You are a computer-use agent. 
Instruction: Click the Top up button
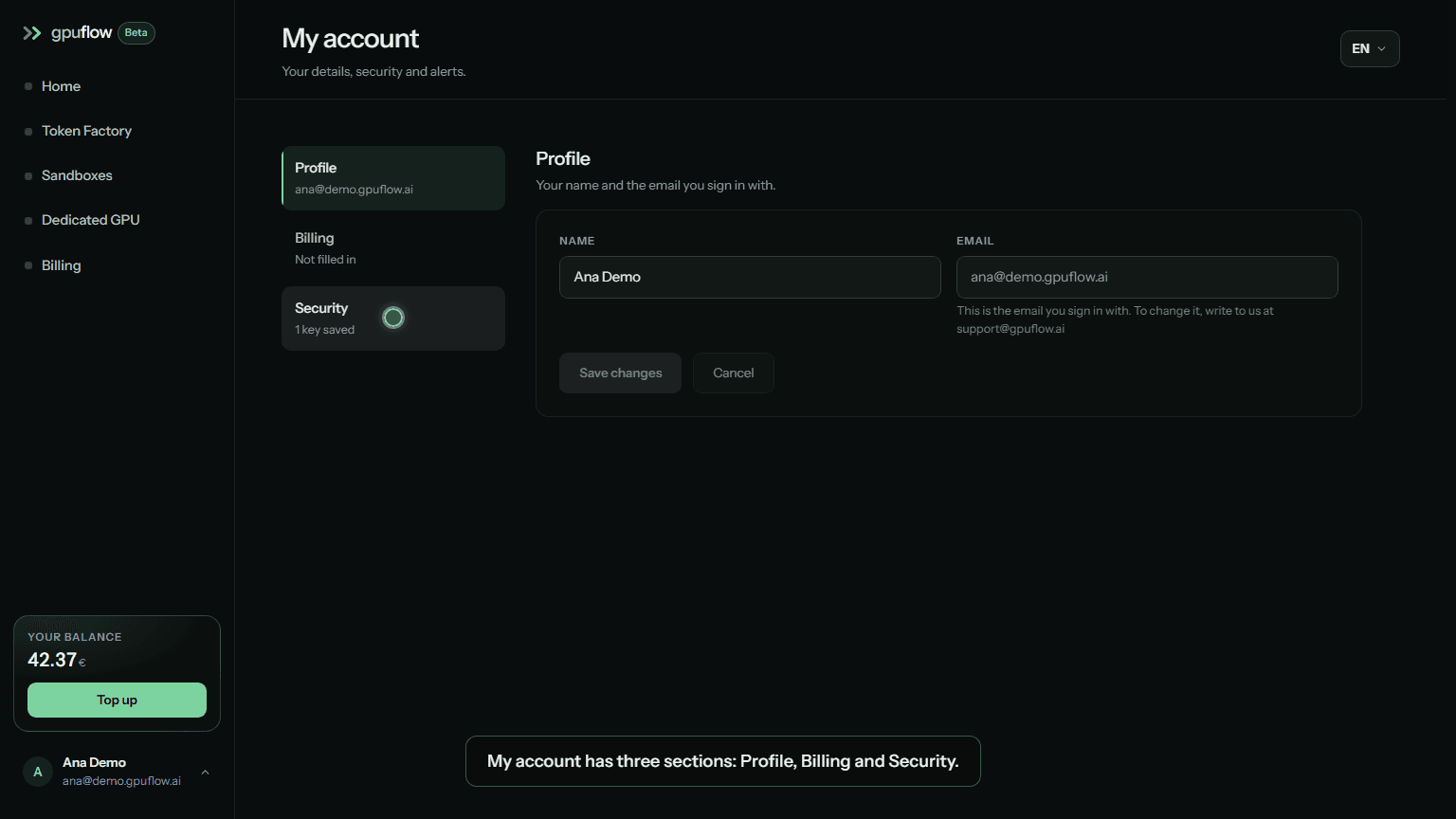(117, 700)
